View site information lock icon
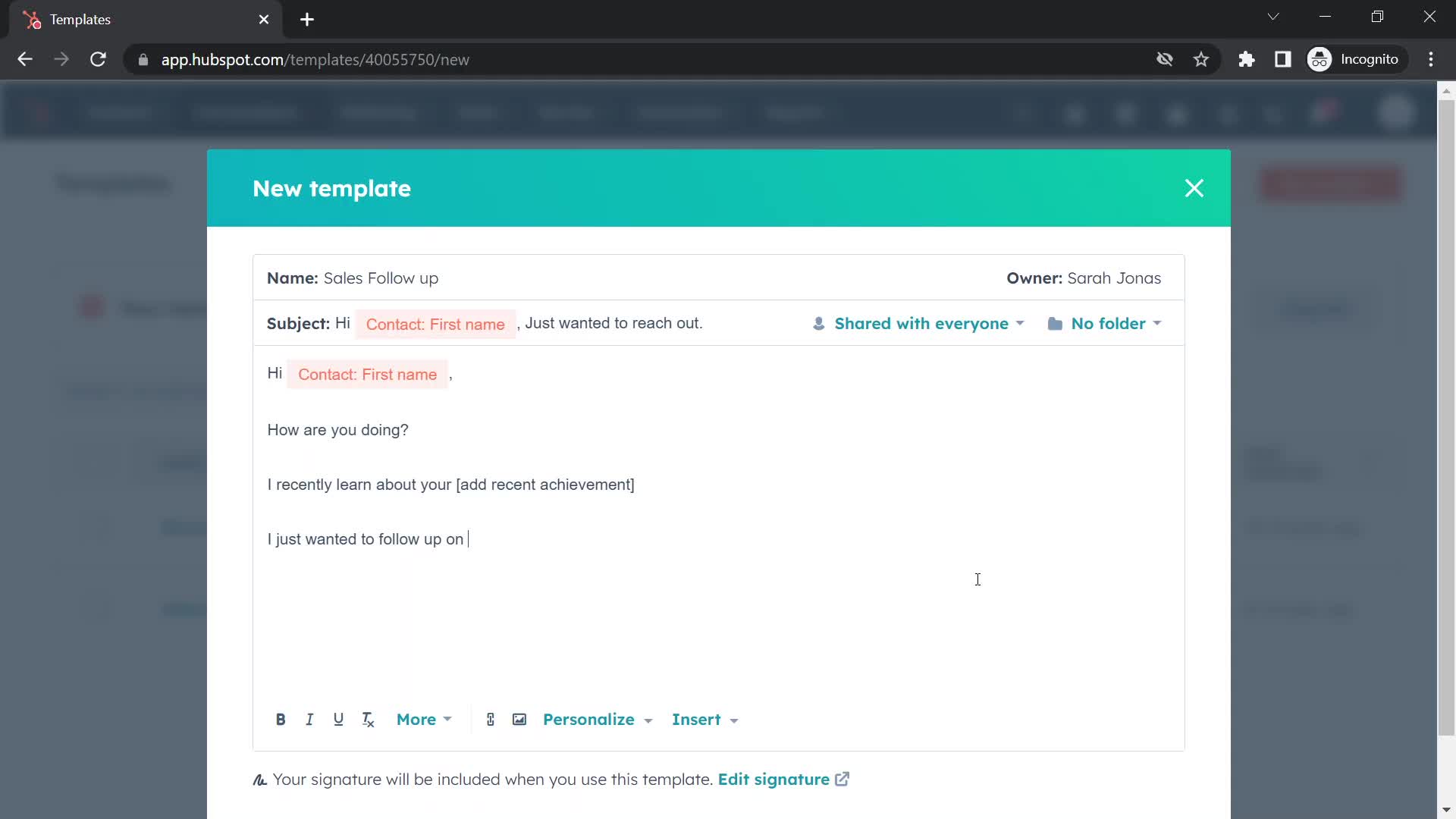Viewport: 1456px width, 819px height. pos(143,60)
